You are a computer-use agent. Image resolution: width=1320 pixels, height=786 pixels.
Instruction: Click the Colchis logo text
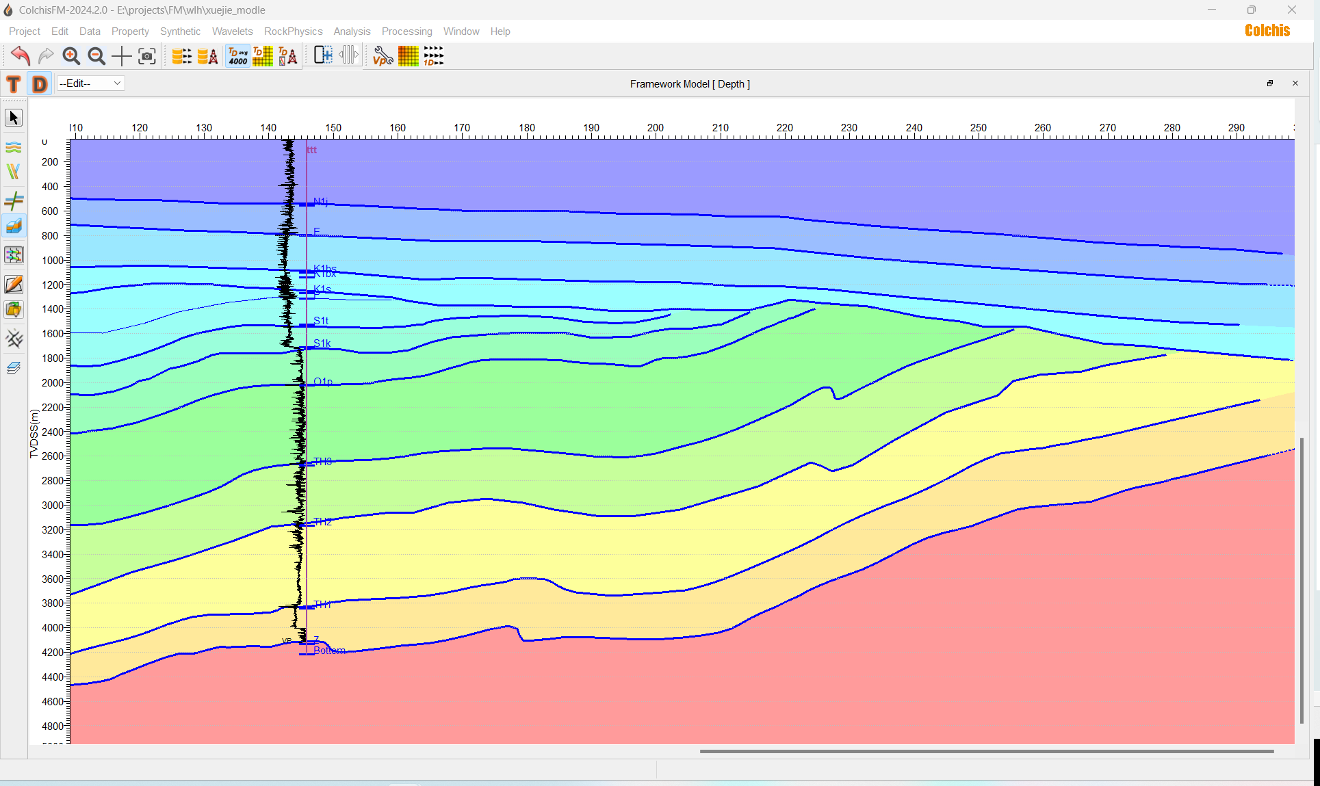1267,30
